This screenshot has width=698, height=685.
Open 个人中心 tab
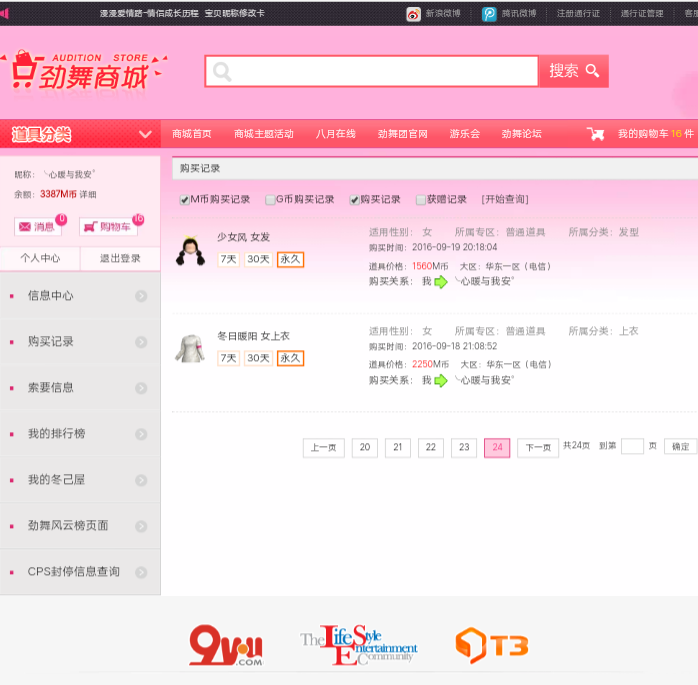(x=40, y=259)
